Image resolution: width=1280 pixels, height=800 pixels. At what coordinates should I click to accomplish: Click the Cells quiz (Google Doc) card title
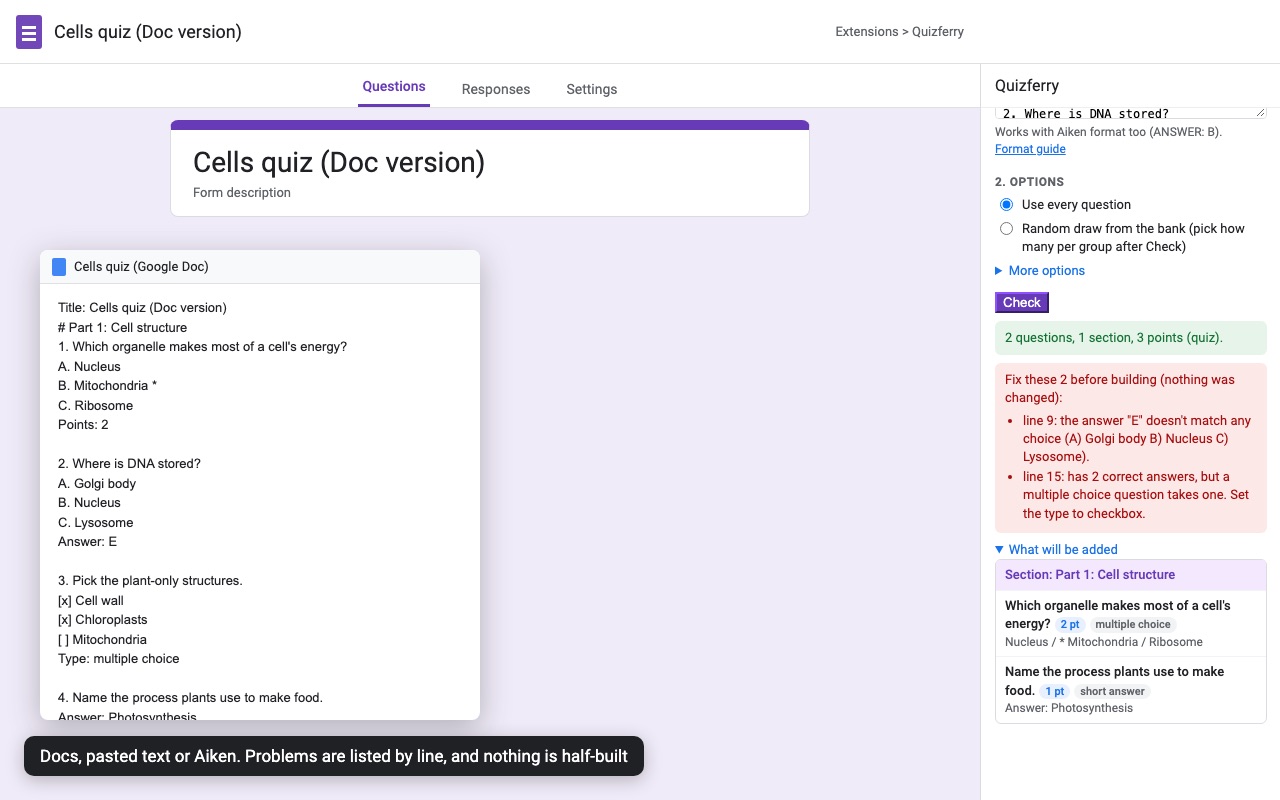pyautogui.click(x=141, y=267)
